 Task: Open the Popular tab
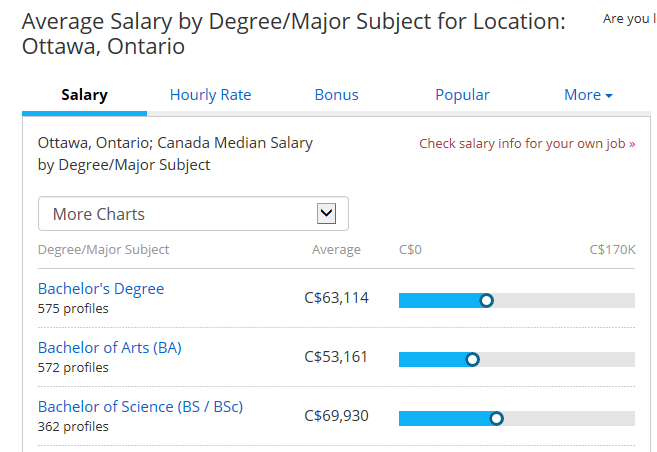(x=462, y=95)
